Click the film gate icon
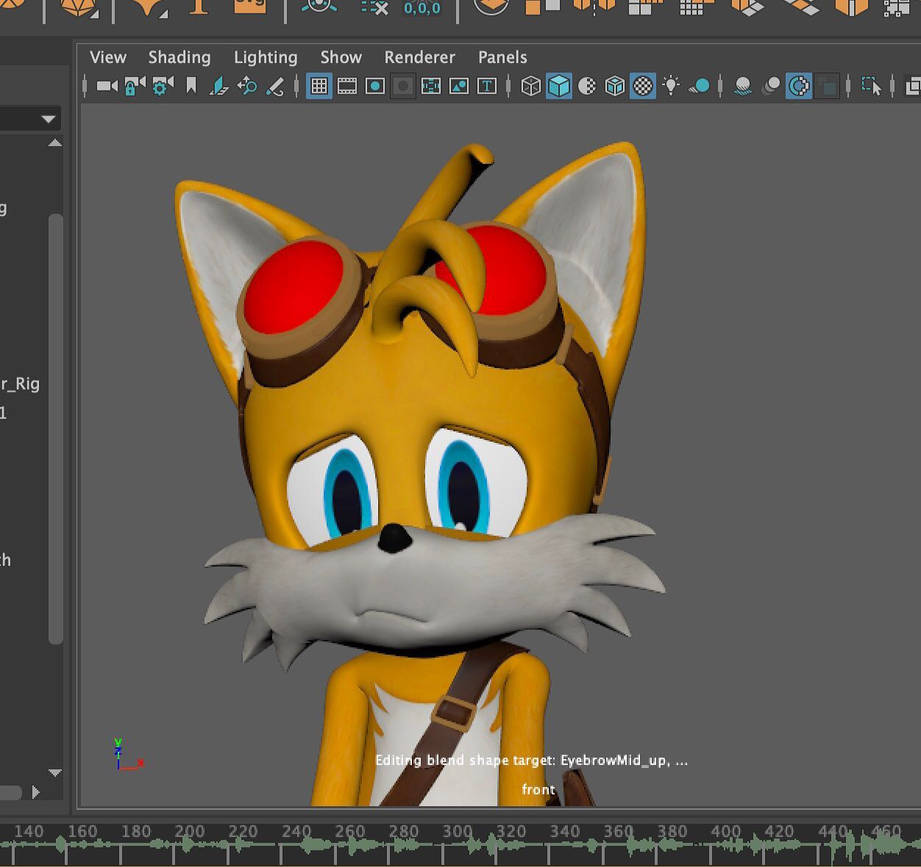Viewport: 921px width, 867px height. tap(349, 86)
